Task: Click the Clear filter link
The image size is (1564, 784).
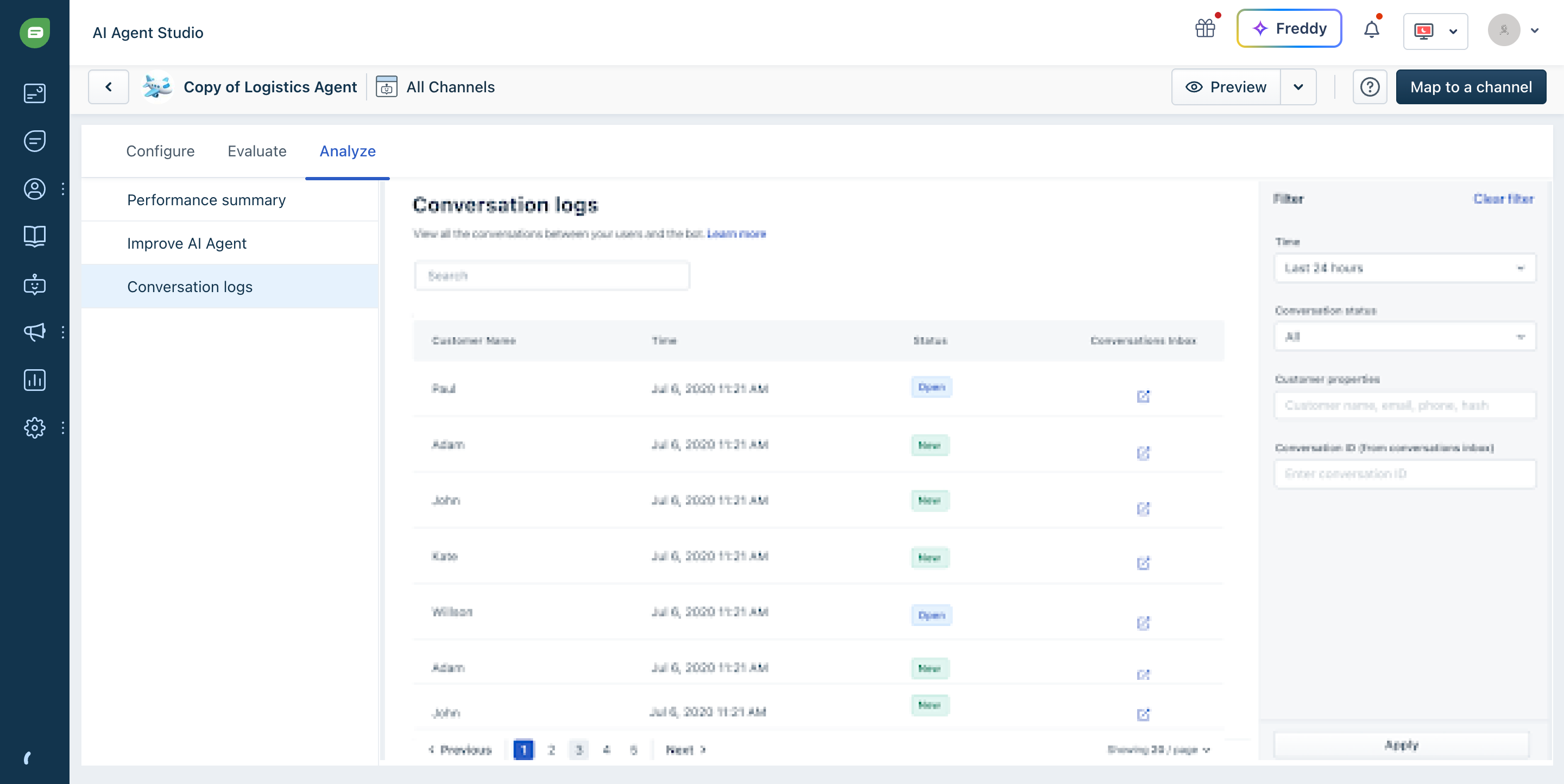Action: tap(1503, 199)
